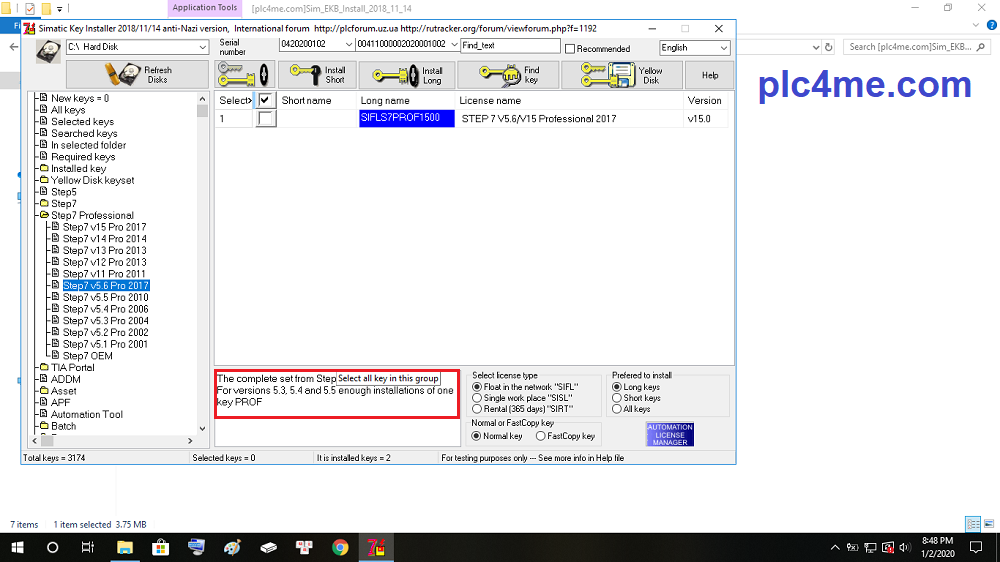Check the box for the SIFLS7PROF1500 row
The width and height of the screenshot is (1000, 562).
tap(266, 119)
